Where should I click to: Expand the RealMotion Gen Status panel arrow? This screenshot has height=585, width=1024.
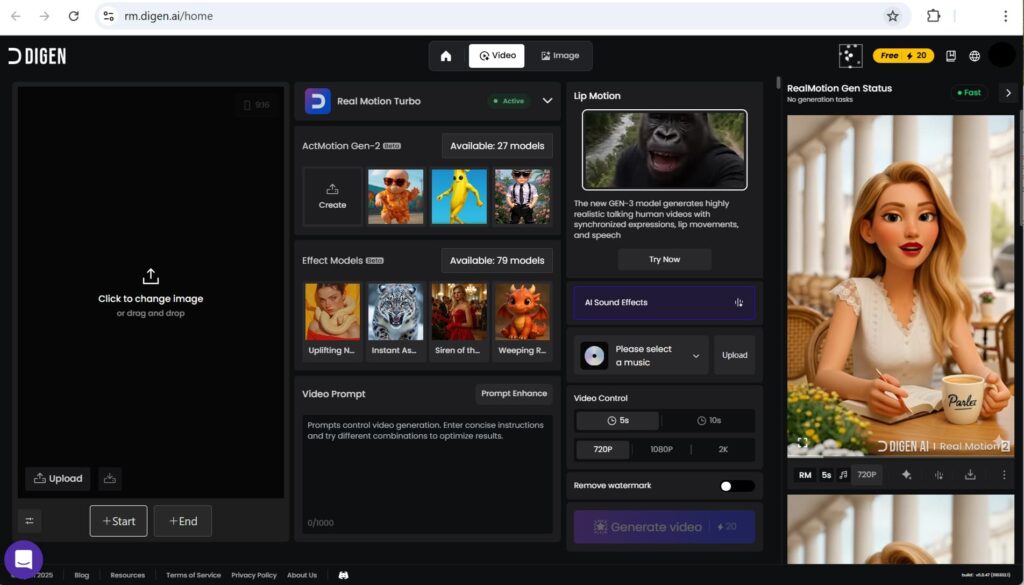click(1007, 93)
